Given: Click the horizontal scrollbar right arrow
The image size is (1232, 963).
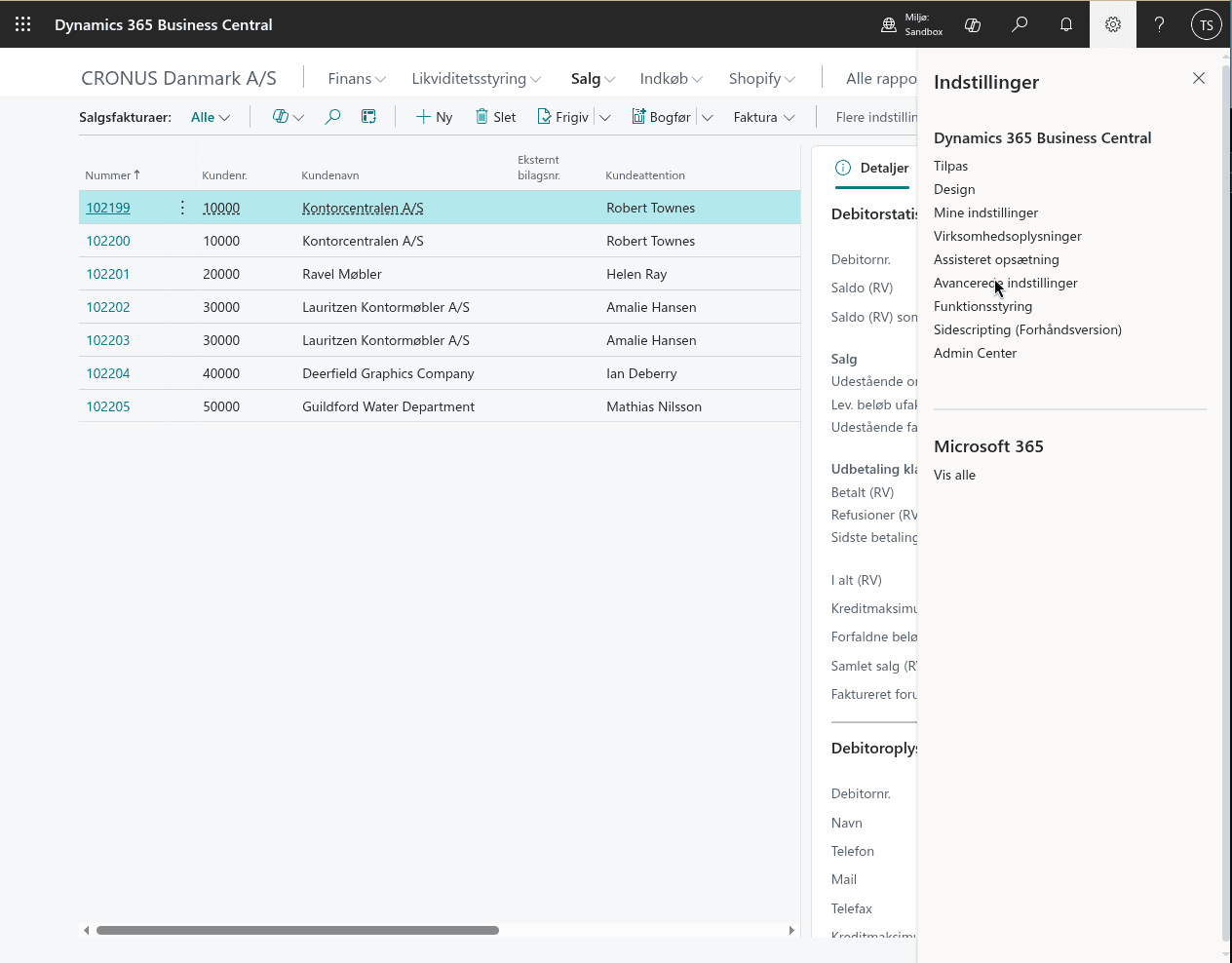Looking at the screenshot, I should click(x=791, y=930).
